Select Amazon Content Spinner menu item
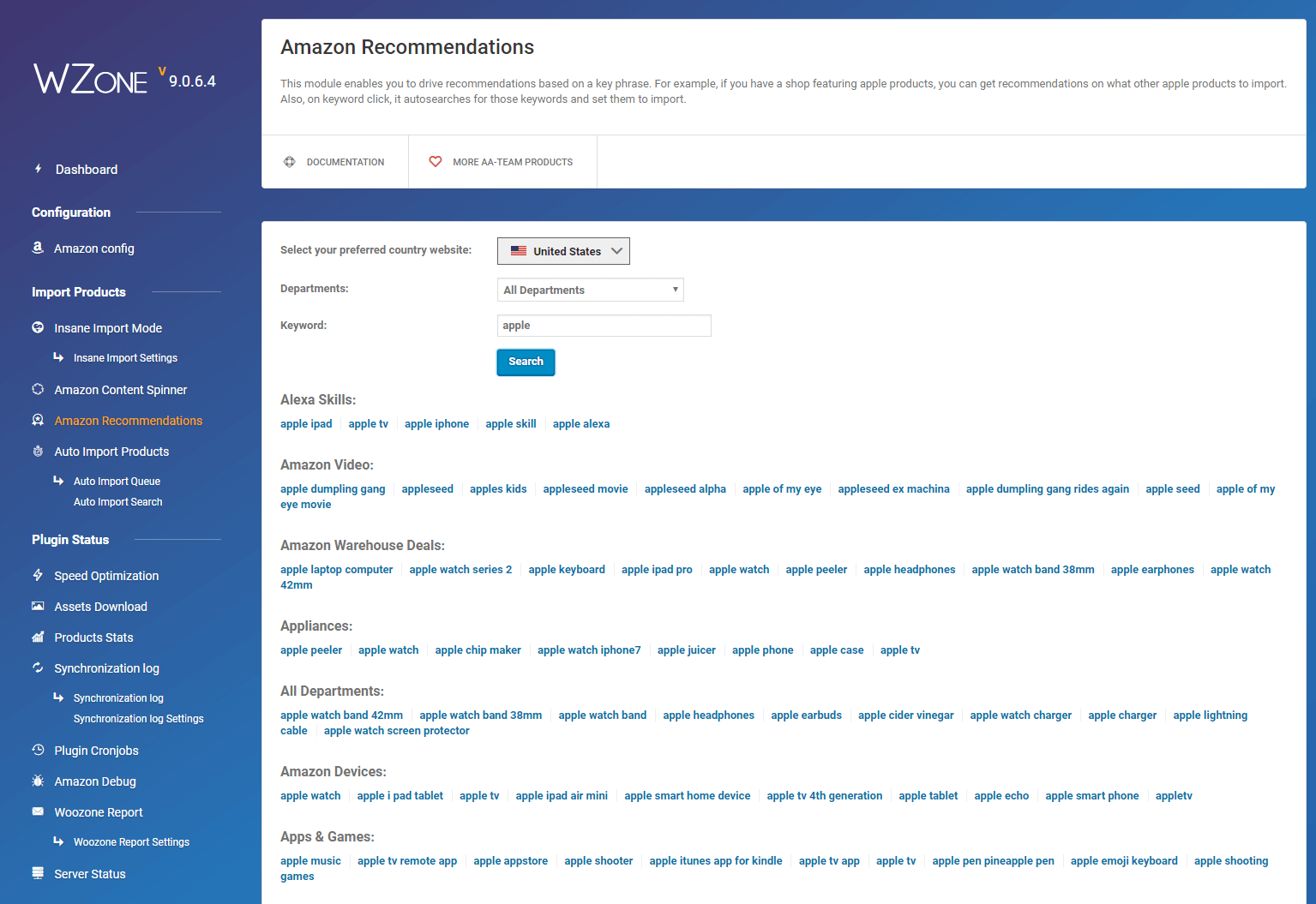This screenshot has width=1316, height=904. coord(121,390)
